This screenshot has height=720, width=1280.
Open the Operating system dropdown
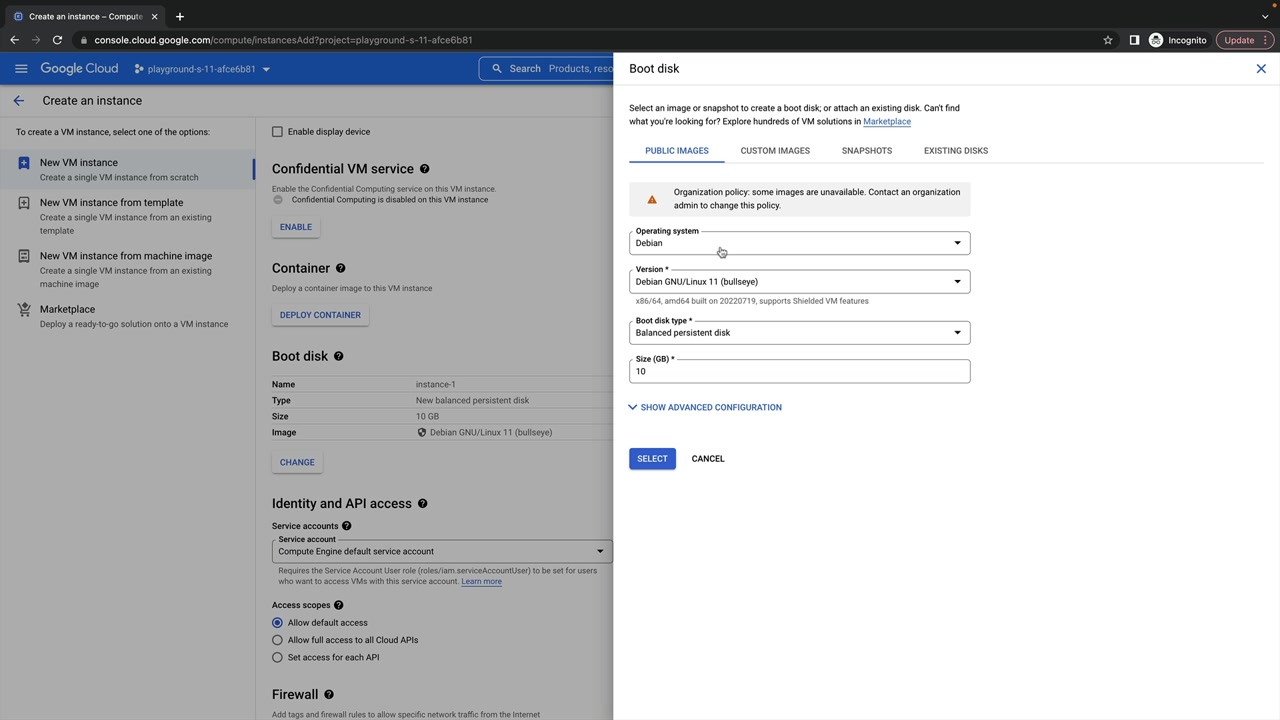799,243
